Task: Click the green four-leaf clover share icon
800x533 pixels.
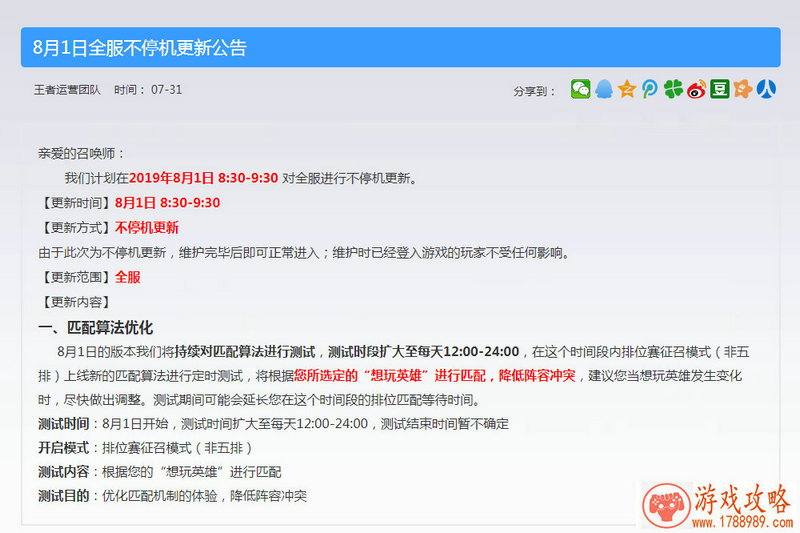Action: 673,89
